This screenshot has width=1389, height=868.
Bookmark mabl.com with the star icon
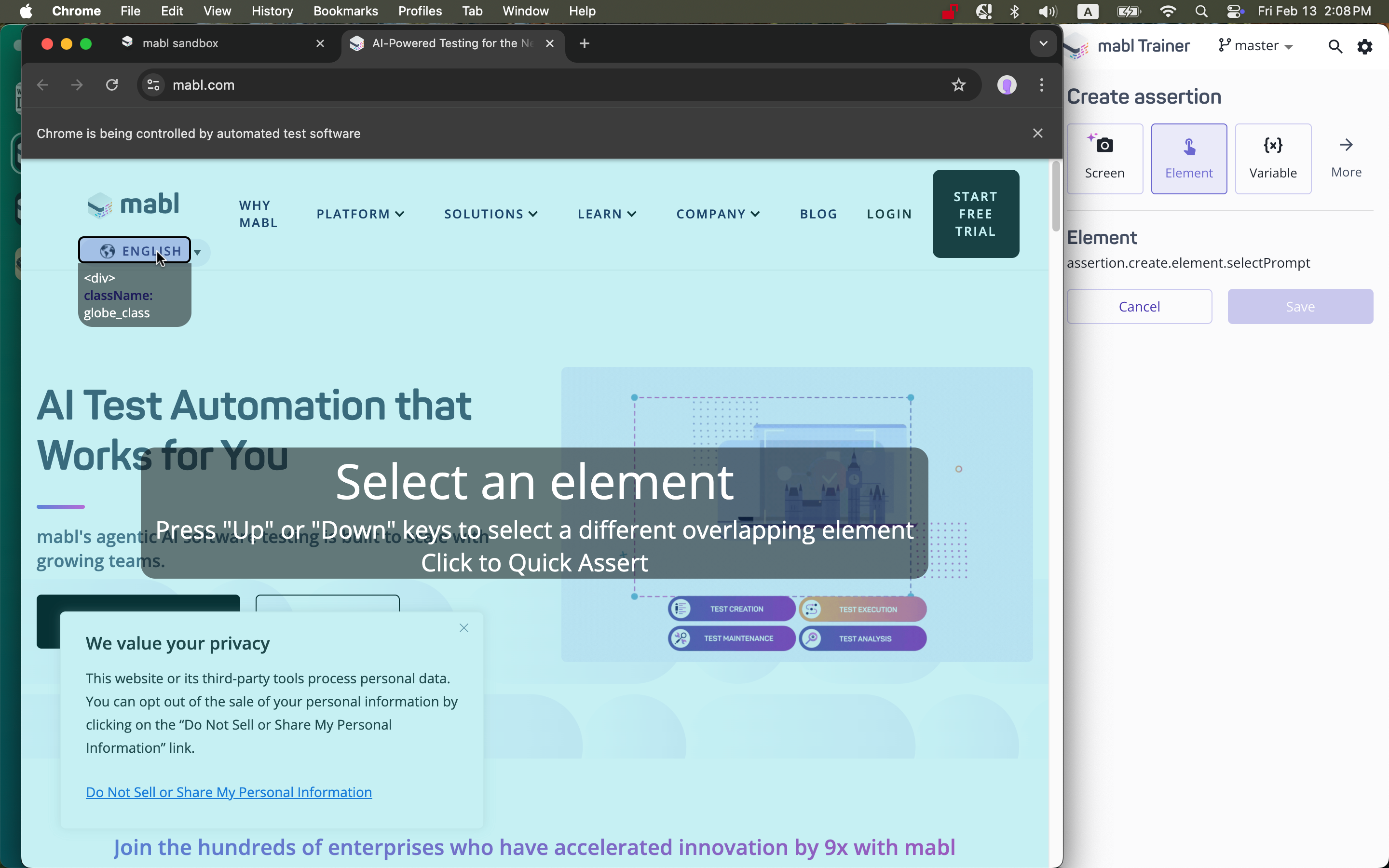[x=958, y=85]
